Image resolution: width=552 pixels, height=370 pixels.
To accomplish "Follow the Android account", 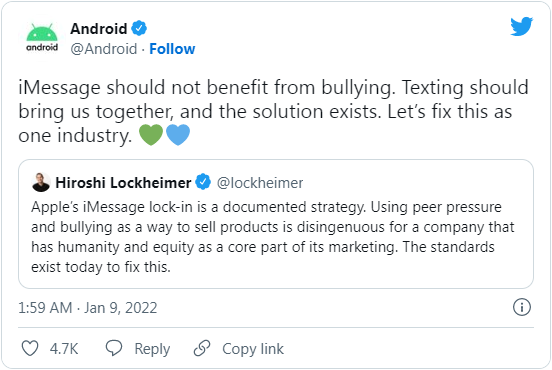I will (x=172, y=49).
